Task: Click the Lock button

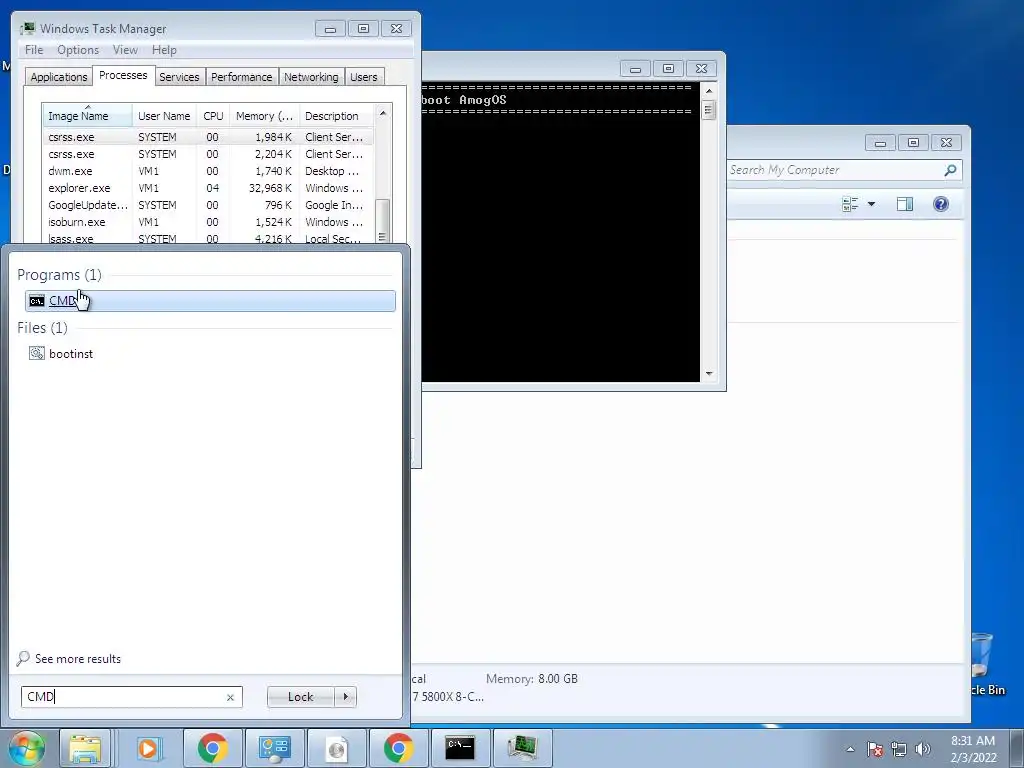Action: point(300,697)
